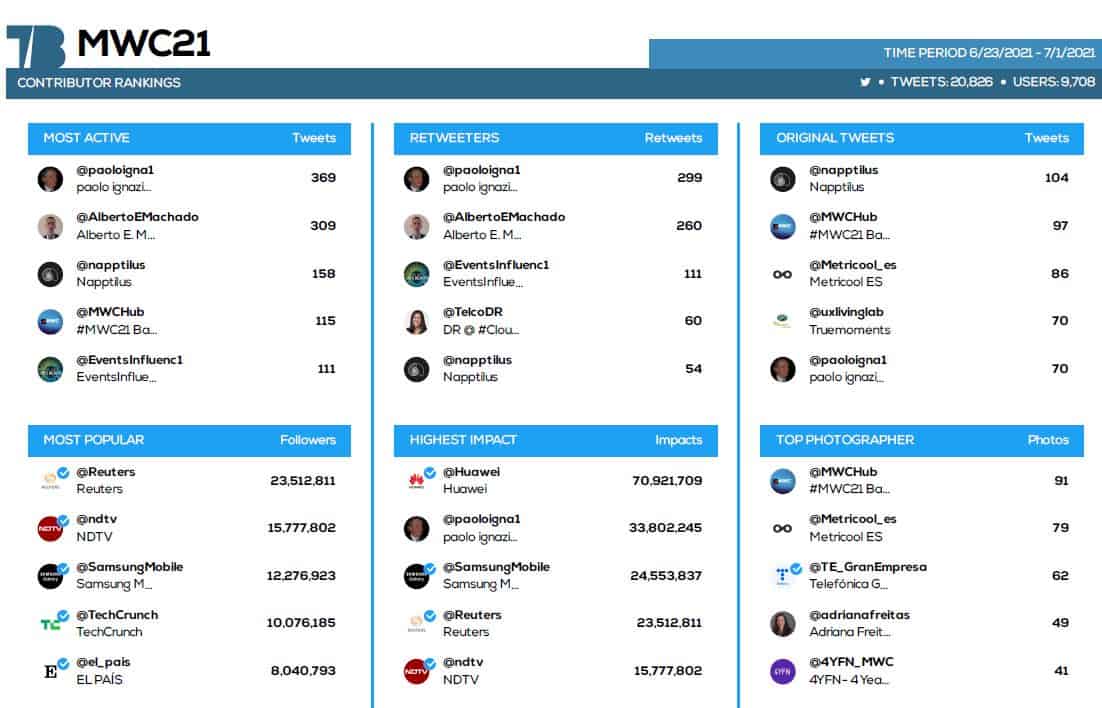
Task: Click @napptilus avatar in Original Tweets
Action: point(783,179)
